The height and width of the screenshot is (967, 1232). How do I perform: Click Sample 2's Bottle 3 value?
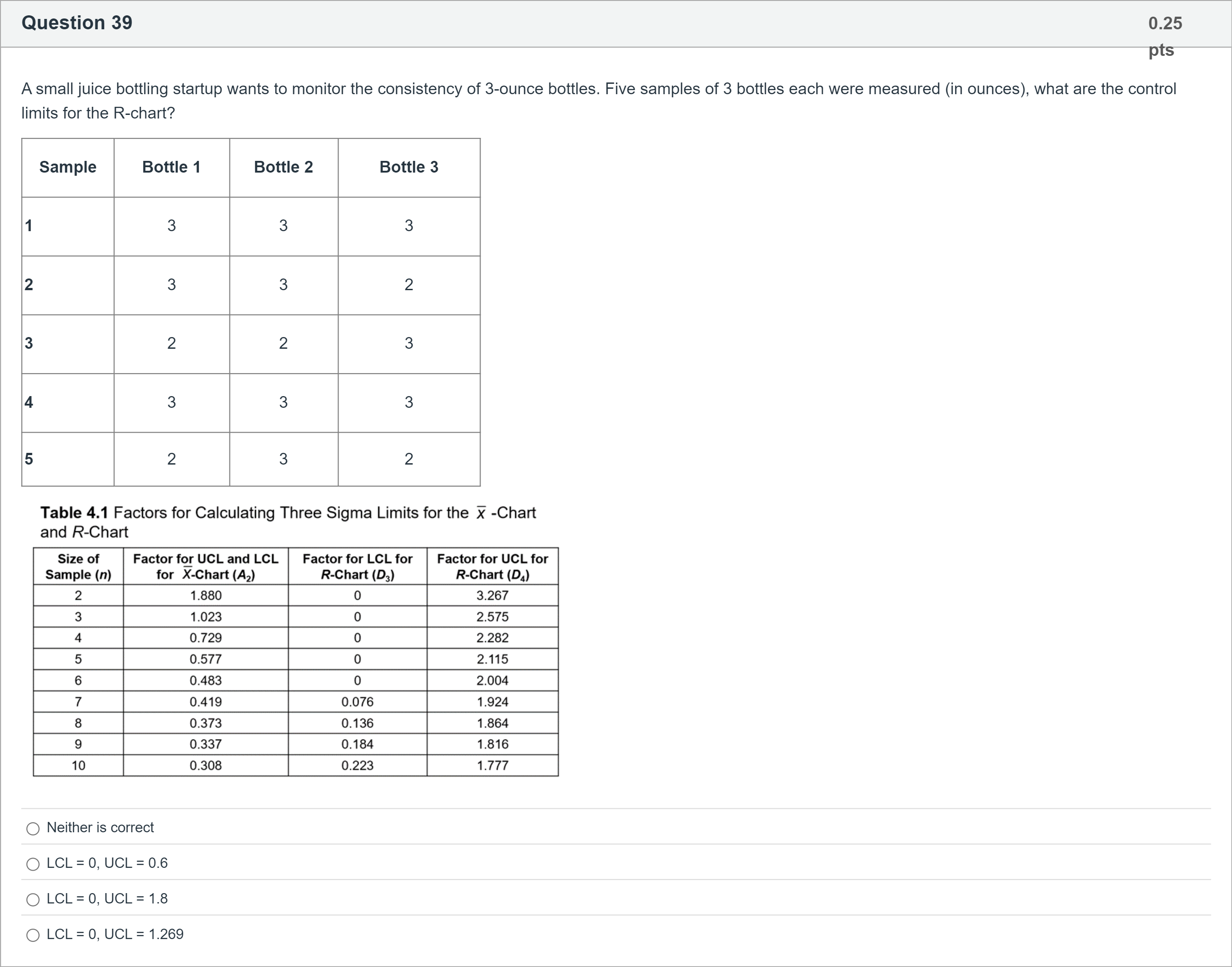[x=408, y=285]
